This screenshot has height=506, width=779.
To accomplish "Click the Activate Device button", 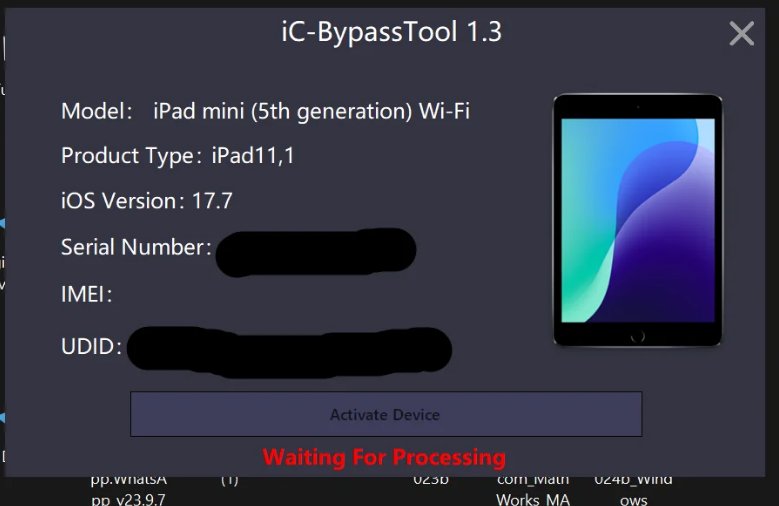I will coord(386,414).
